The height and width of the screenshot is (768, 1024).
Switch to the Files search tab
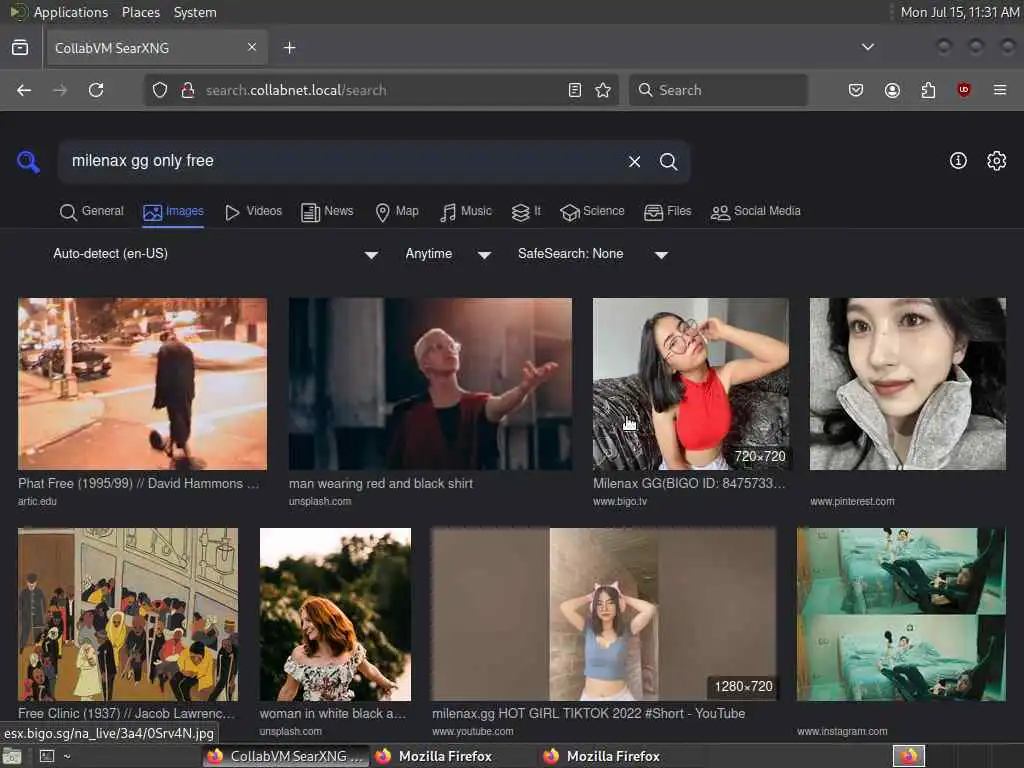tap(667, 212)
